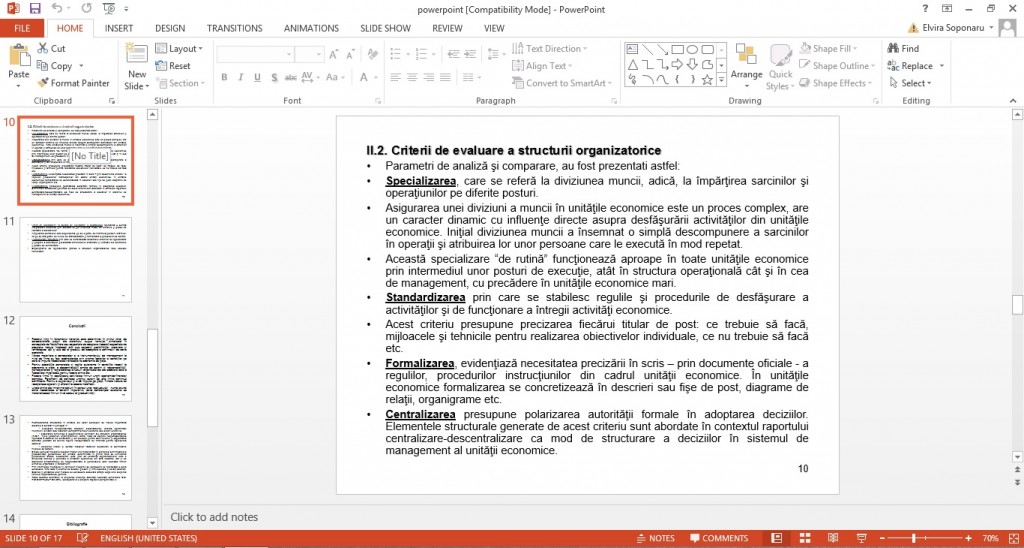Open the DESIGN ribbon tab
The width and height of the screenshot is (1024, 548).
pyautogui.click(x=170, y=28)
